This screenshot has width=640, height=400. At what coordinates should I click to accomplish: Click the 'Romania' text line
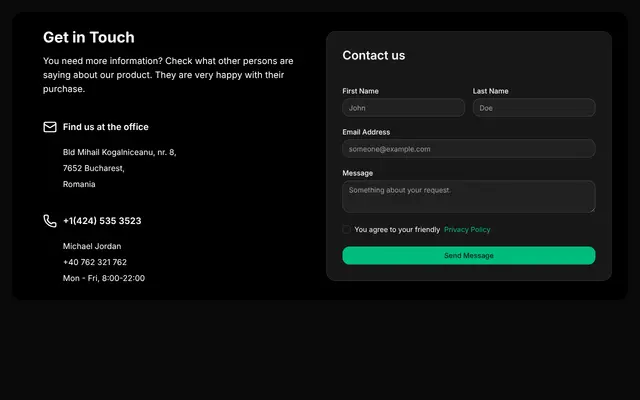pyautogui.click(x=79, y=184)
